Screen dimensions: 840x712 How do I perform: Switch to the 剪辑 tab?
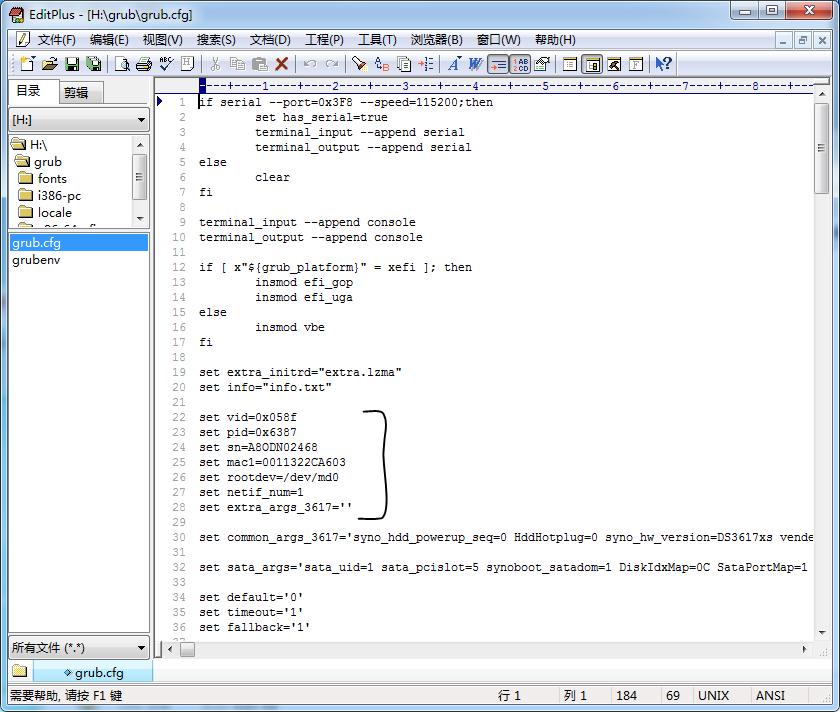[x=76, y=92]
